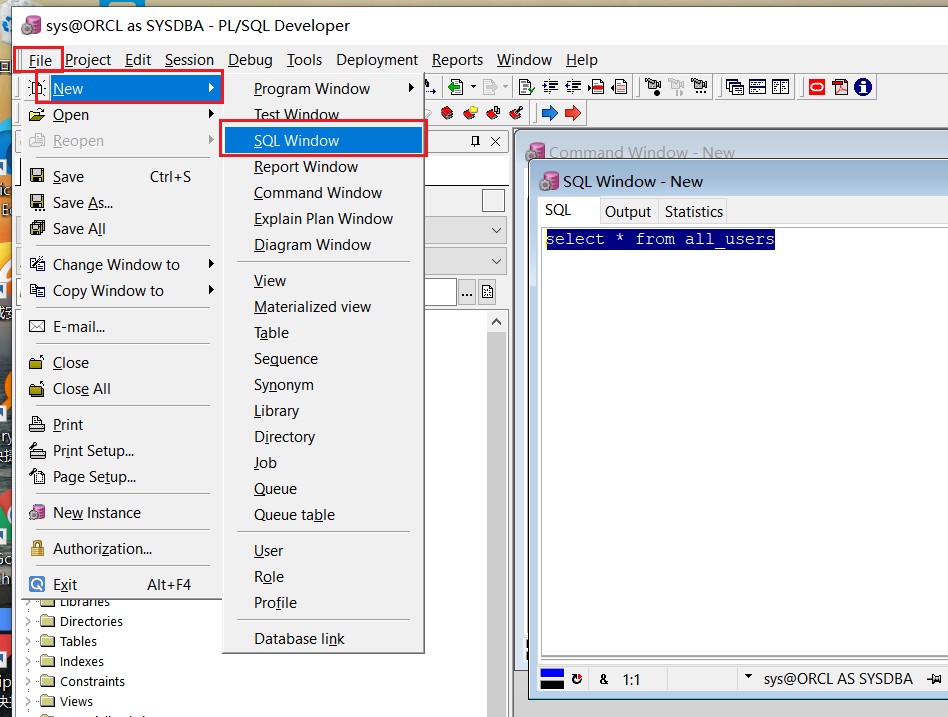The image size is (948, 717).
Task: Open the undo history dropdown arrow
Action: point(473,87)
